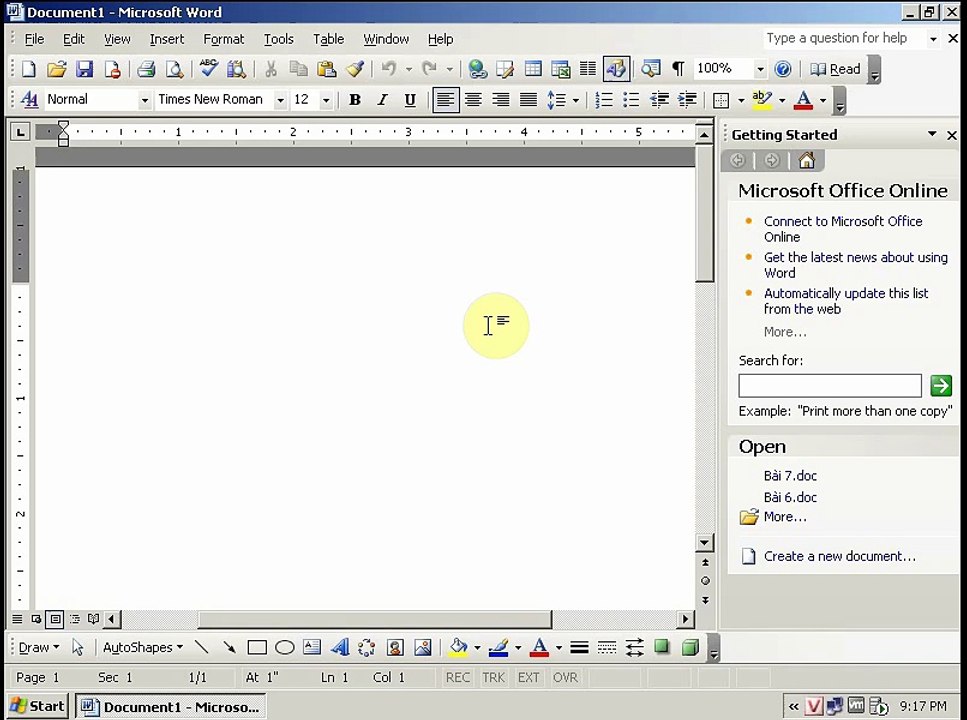The image size is (967, 720).
Task: Set Align Left alignment
Action: 445,100
